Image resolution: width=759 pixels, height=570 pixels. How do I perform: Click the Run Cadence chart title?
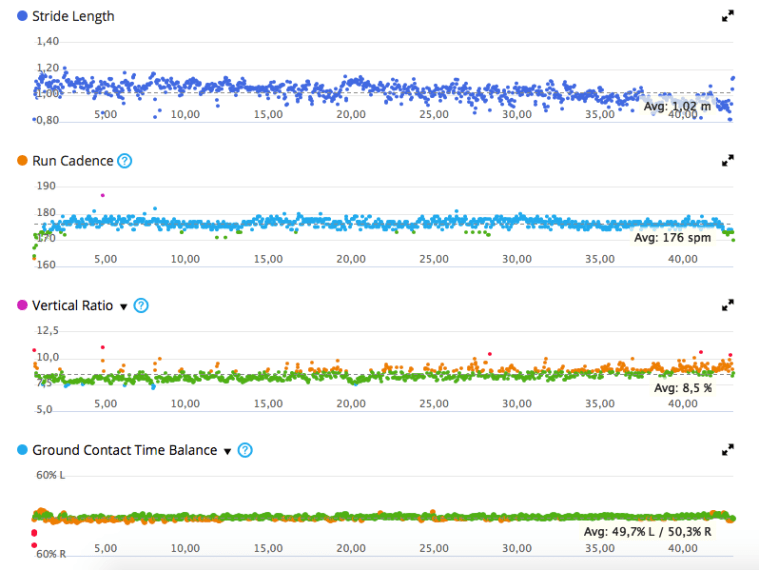[x=73, y=161]
